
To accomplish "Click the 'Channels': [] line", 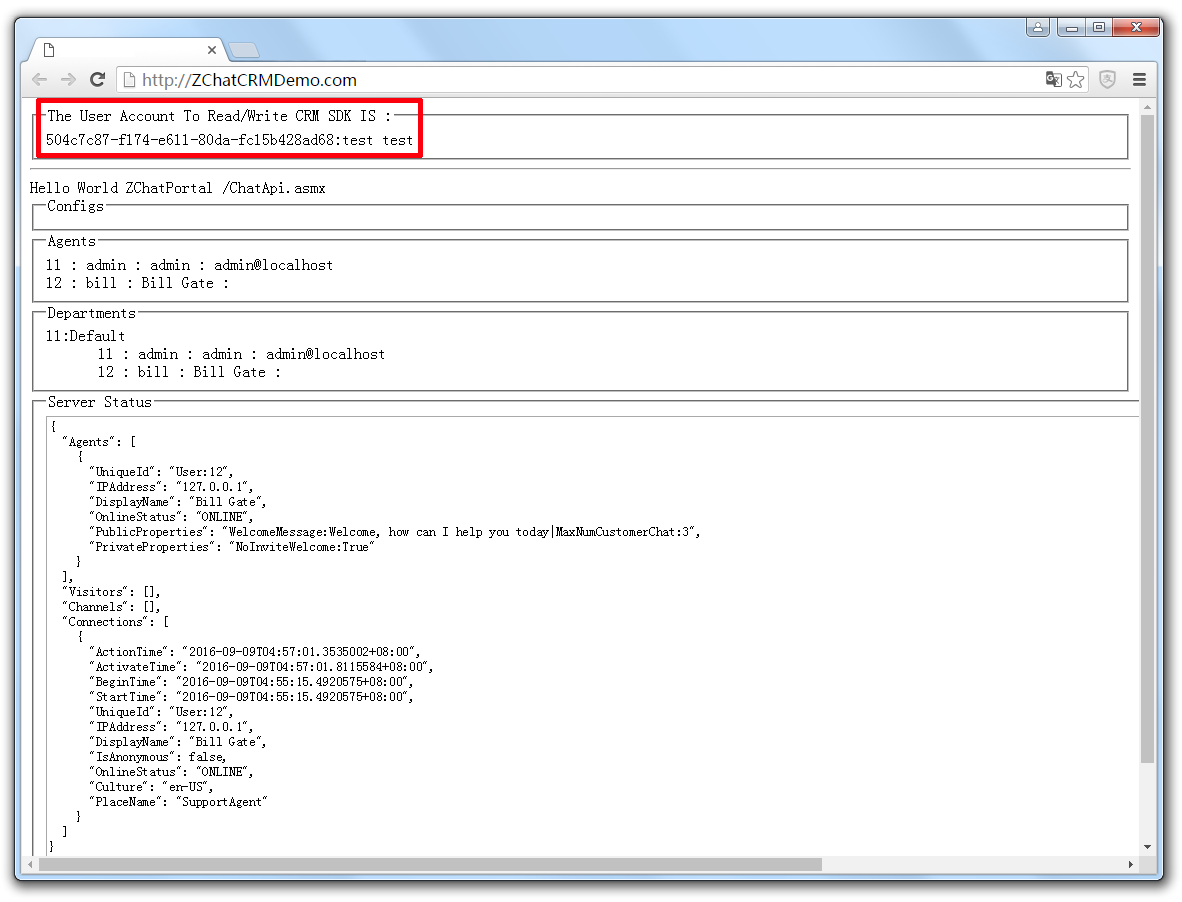I will coord(112,607).
